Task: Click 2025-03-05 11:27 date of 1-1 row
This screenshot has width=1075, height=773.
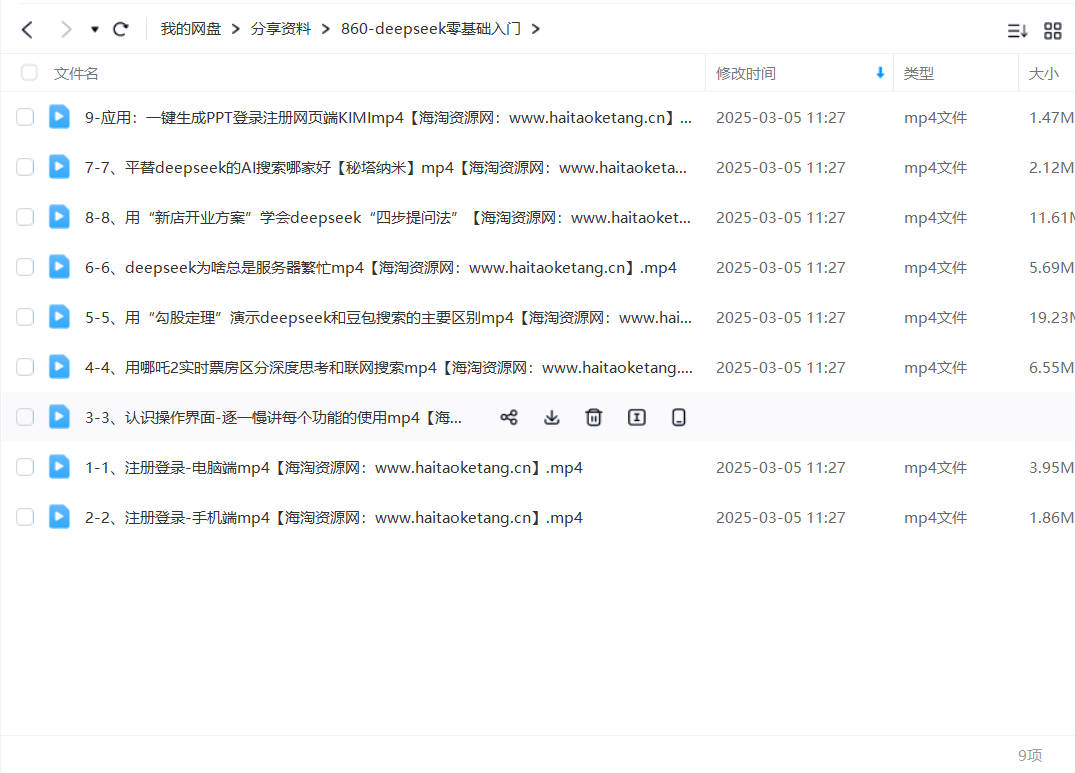Action: pos(780,468)
